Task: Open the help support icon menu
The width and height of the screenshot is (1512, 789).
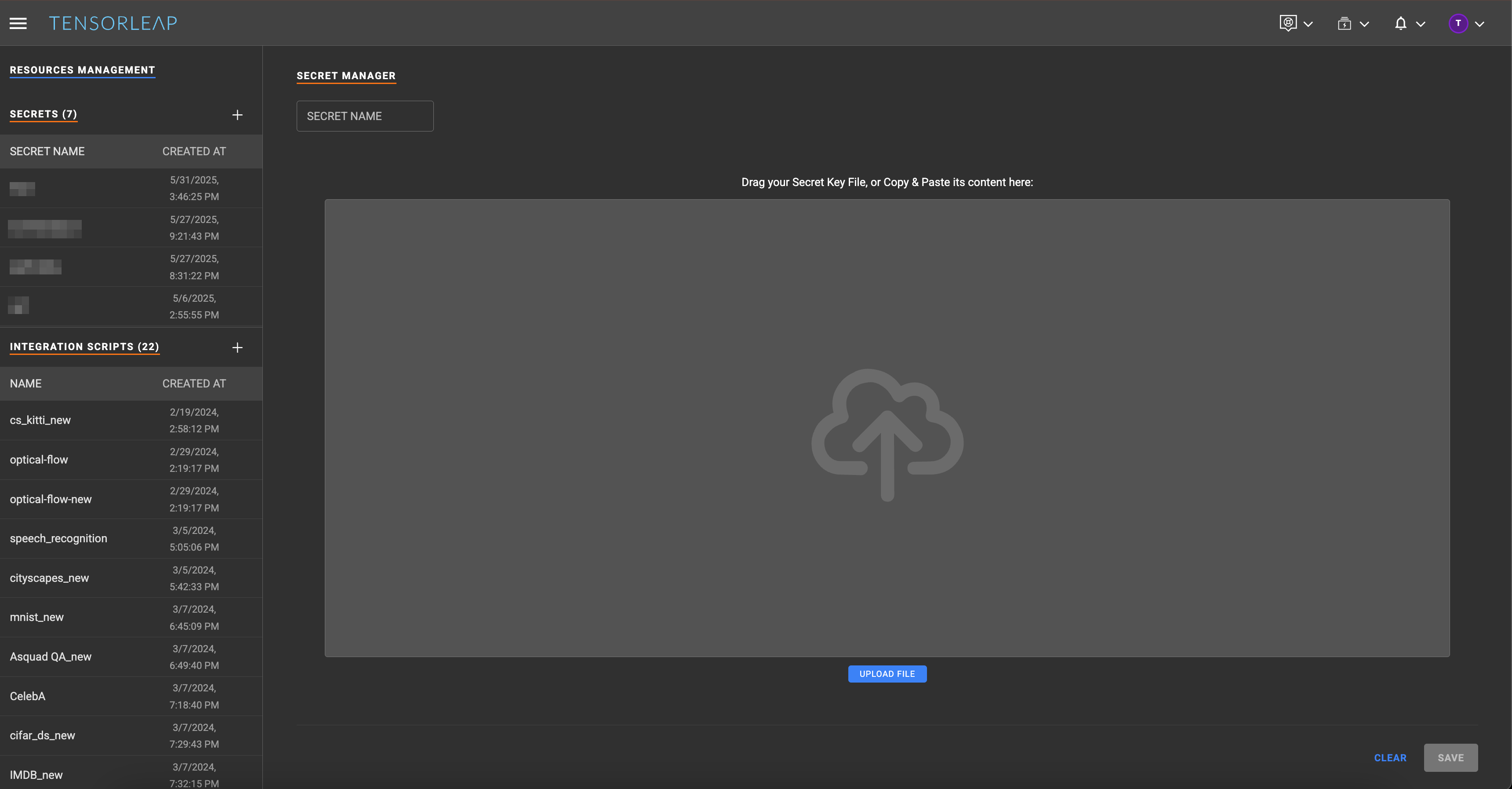Action: click(x=1288, y=23)
